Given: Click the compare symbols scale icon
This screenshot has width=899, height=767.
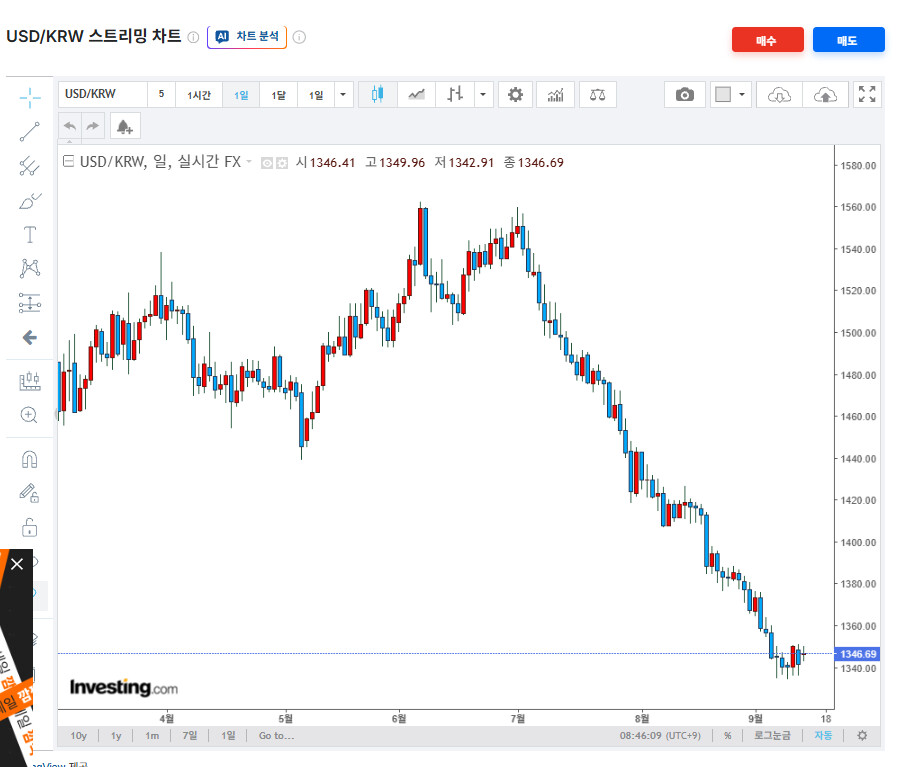Looking at the screenshot, I should click(597, 95).
